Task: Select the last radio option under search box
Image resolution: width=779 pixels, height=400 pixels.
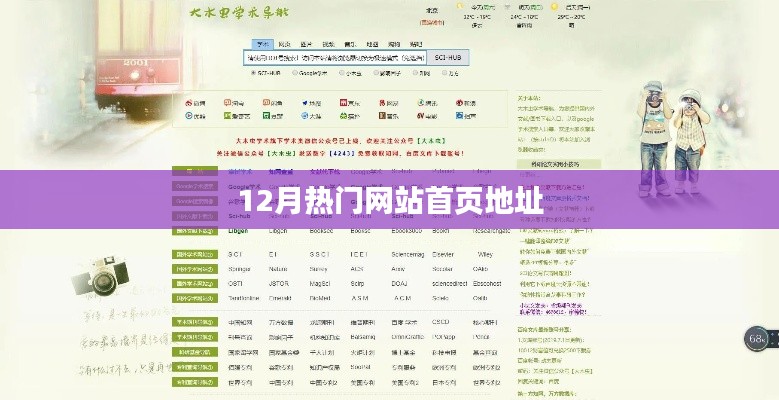Action: point(445,73)
